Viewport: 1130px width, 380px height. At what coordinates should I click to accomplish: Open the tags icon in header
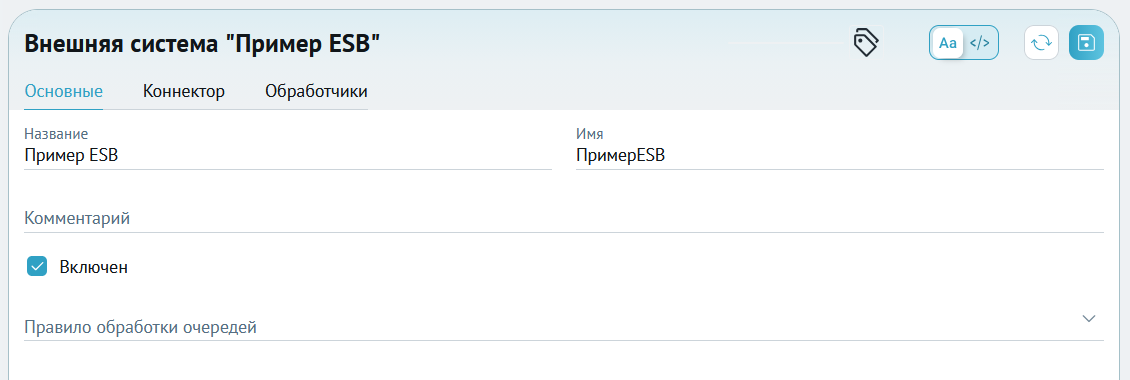point(866,43)
